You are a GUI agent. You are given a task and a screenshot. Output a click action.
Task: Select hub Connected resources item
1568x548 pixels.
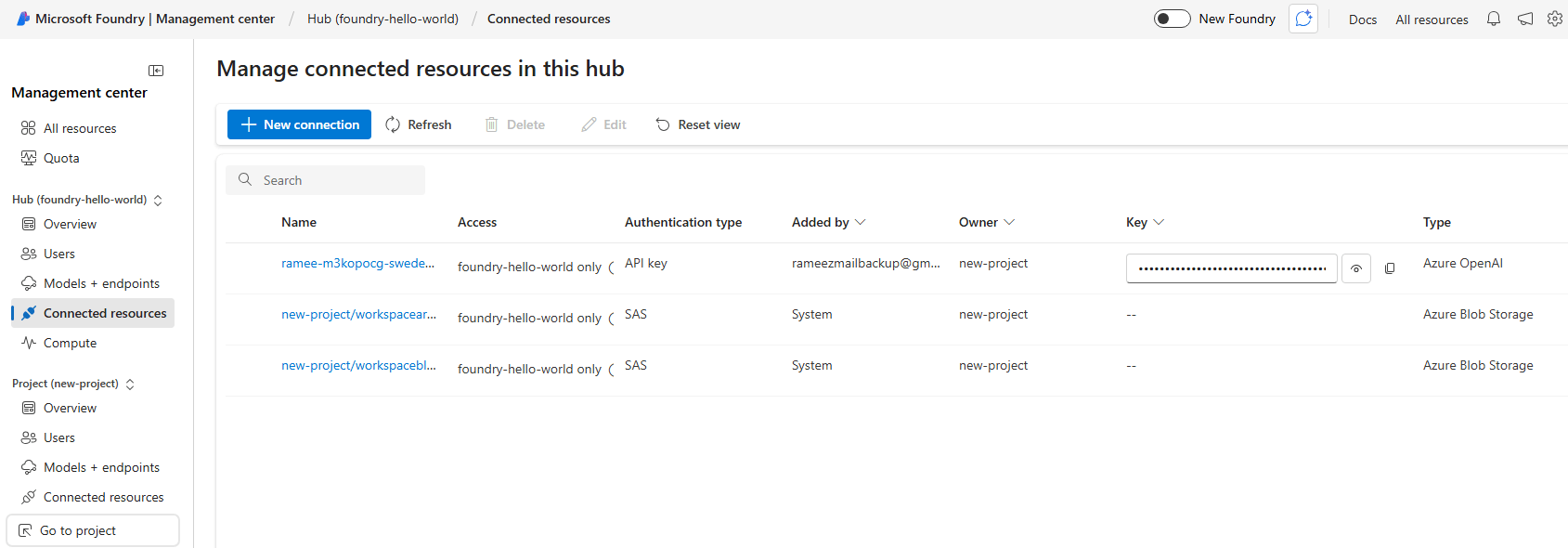92,313
